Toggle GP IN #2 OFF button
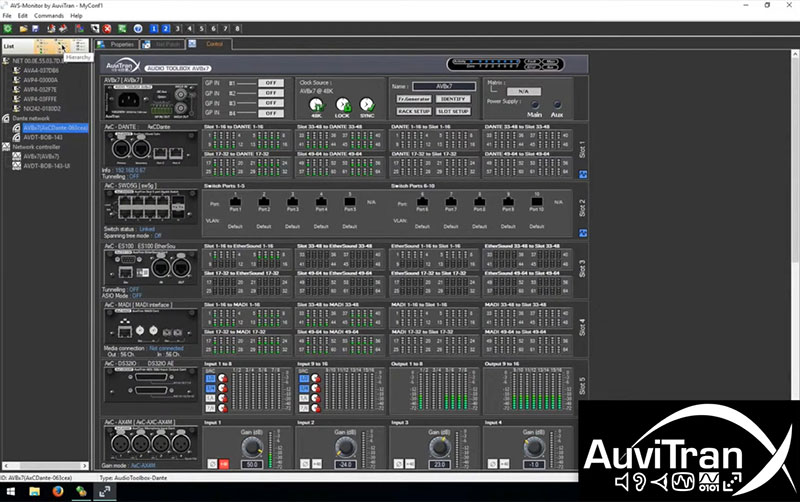The width and height of the screenshot is (800, 502). pos(271,93)
